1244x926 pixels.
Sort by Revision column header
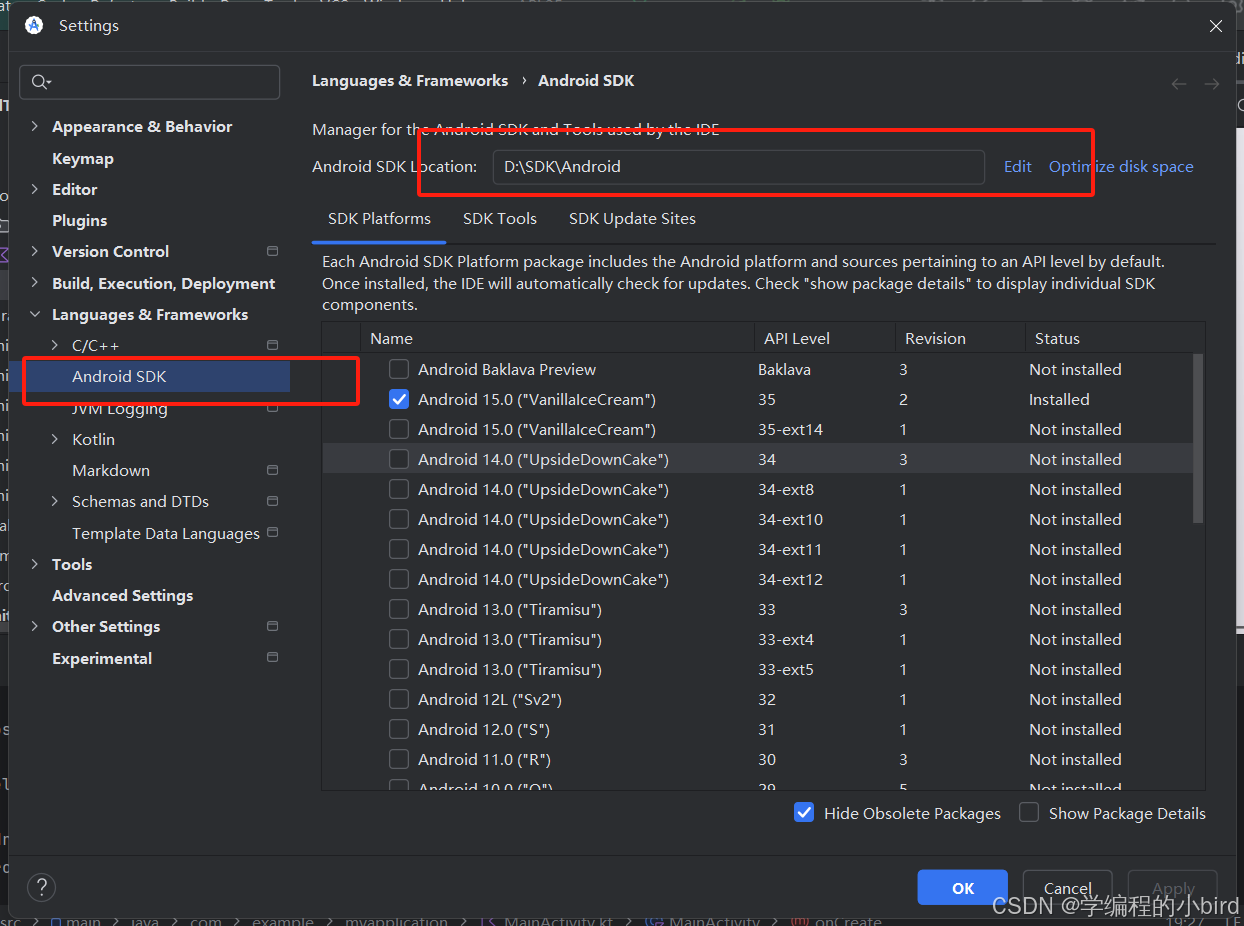[x=960, y=338]
